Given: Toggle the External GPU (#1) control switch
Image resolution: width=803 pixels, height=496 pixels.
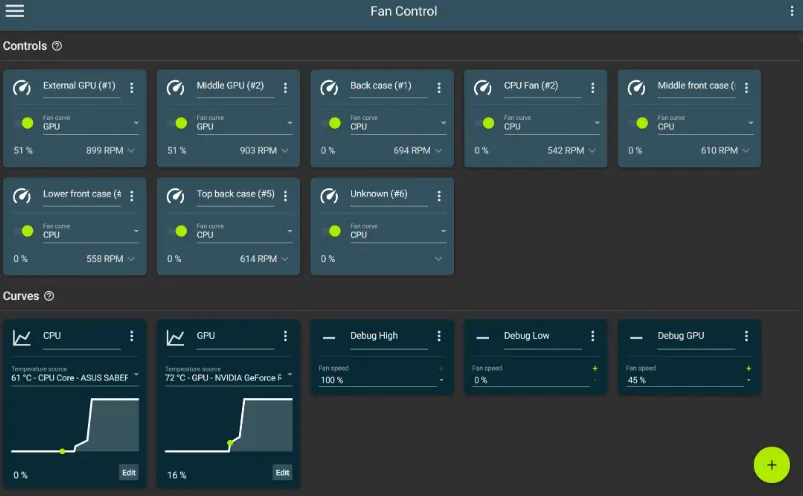Looking at the screenshot, I should (x=24, y=123).
